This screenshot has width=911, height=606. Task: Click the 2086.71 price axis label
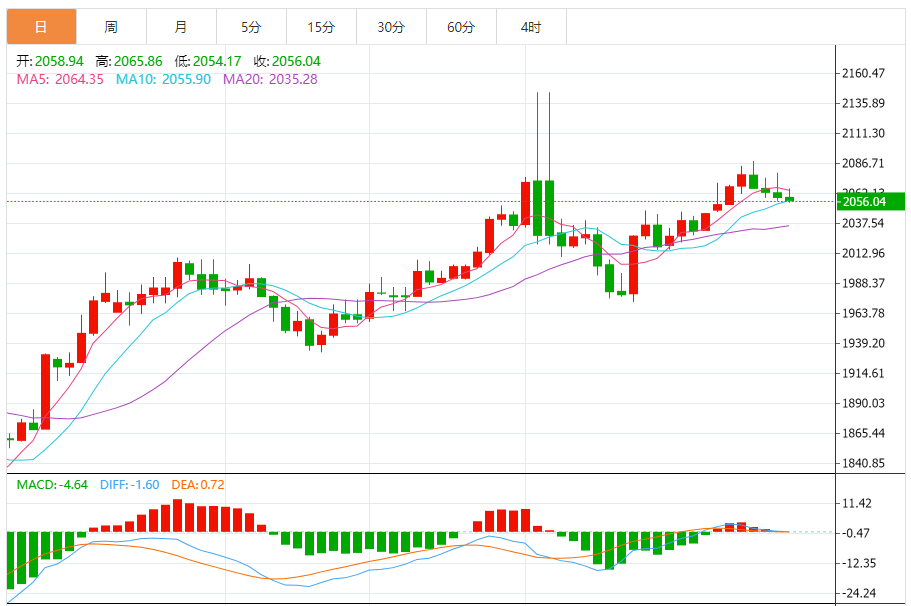(x=863, y=163)
